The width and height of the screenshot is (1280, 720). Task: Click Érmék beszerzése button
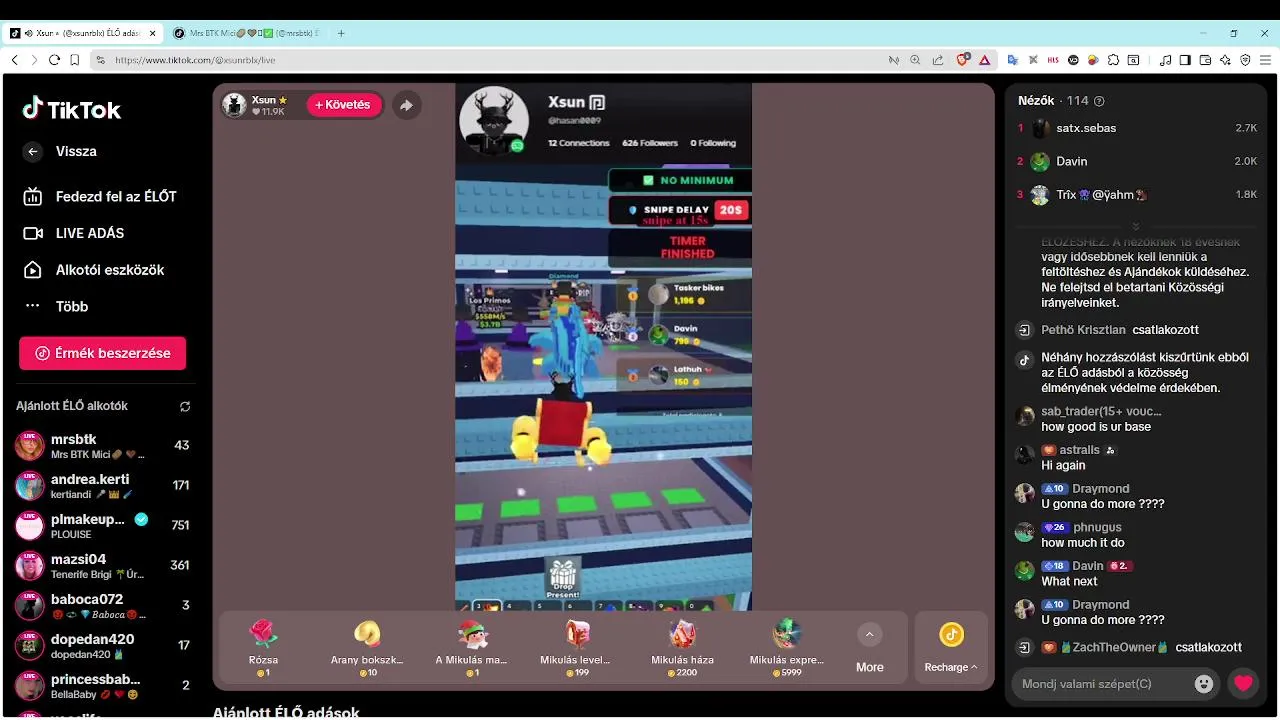point(102,353)
